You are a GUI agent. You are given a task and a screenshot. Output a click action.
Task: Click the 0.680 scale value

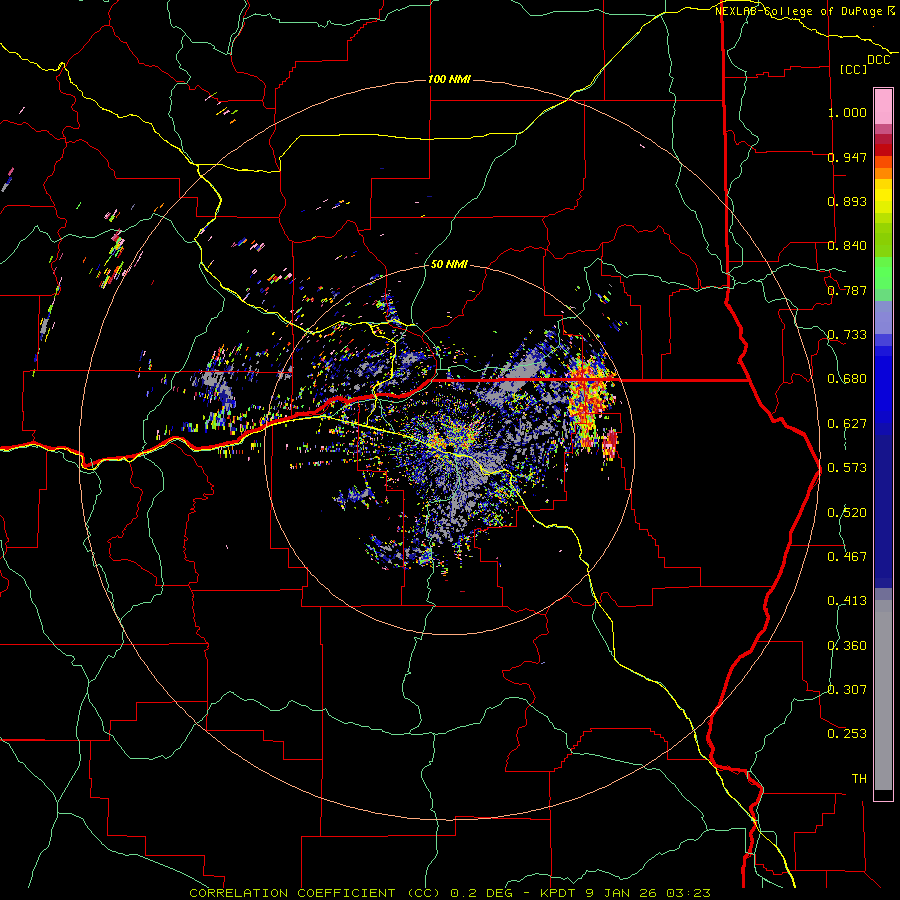(x=847, y=379)
